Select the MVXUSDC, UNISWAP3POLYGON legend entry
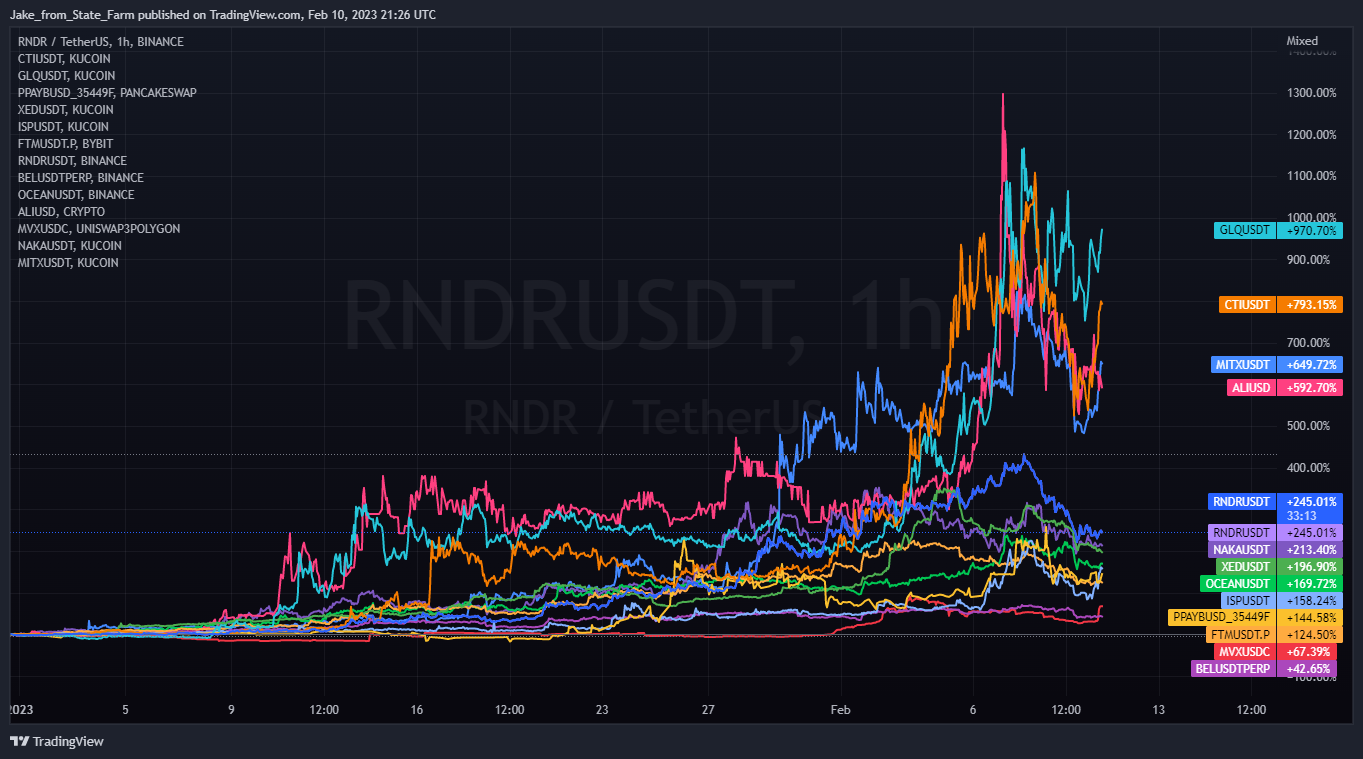This screenshot has height=759, width=1363. 99,229
